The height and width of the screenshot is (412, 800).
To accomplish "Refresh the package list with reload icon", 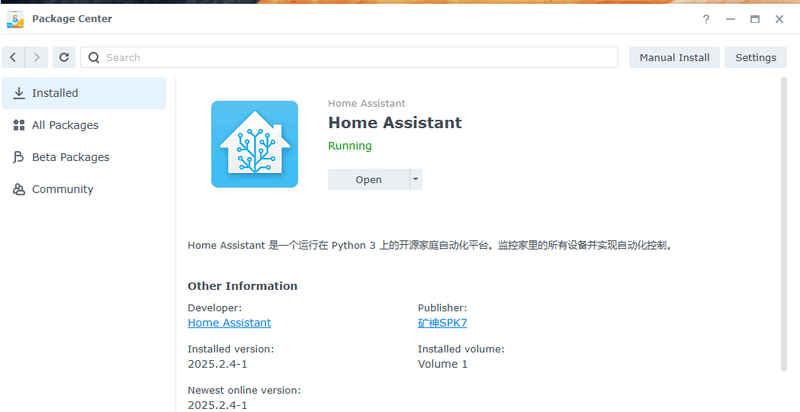I will click(64, 58).
